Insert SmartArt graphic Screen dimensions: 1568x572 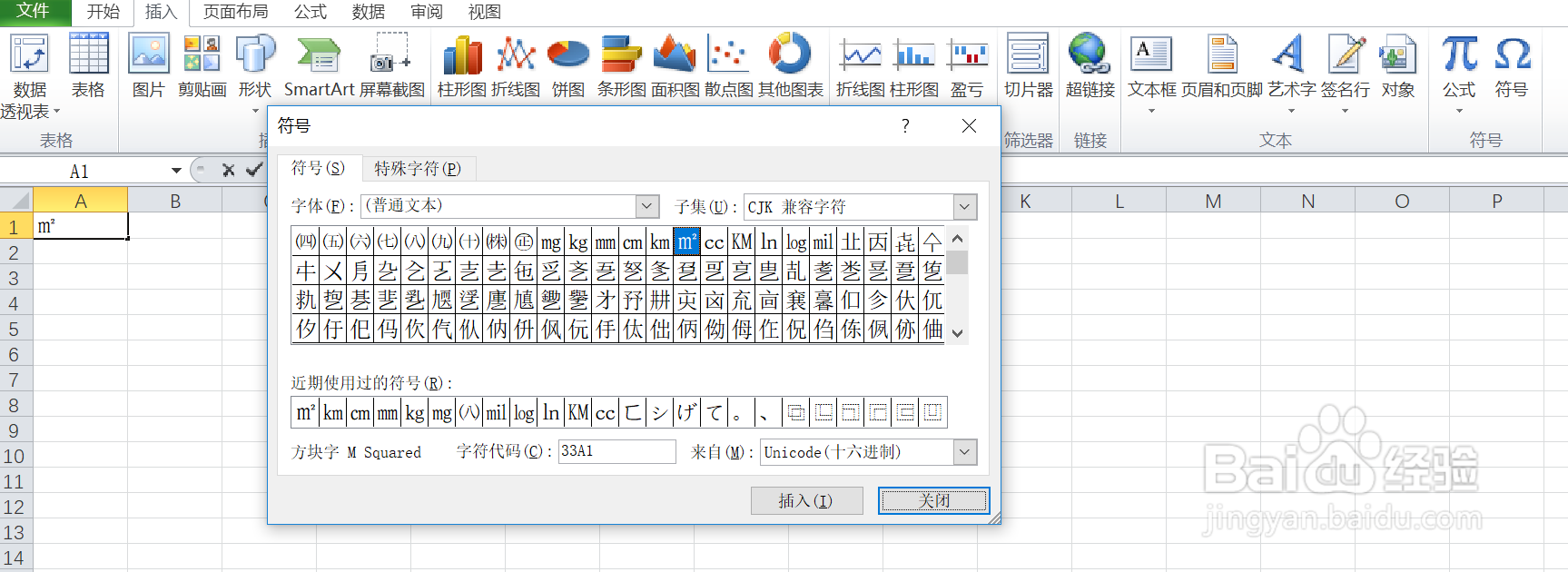point(319,65)
